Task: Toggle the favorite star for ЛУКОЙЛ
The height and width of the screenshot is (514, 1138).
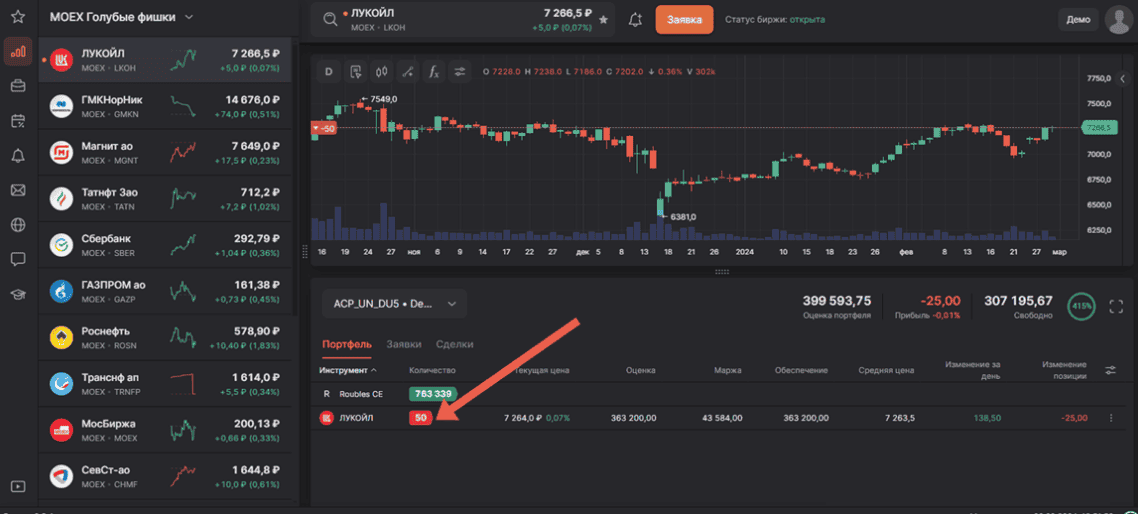Action: click(603, 20)
